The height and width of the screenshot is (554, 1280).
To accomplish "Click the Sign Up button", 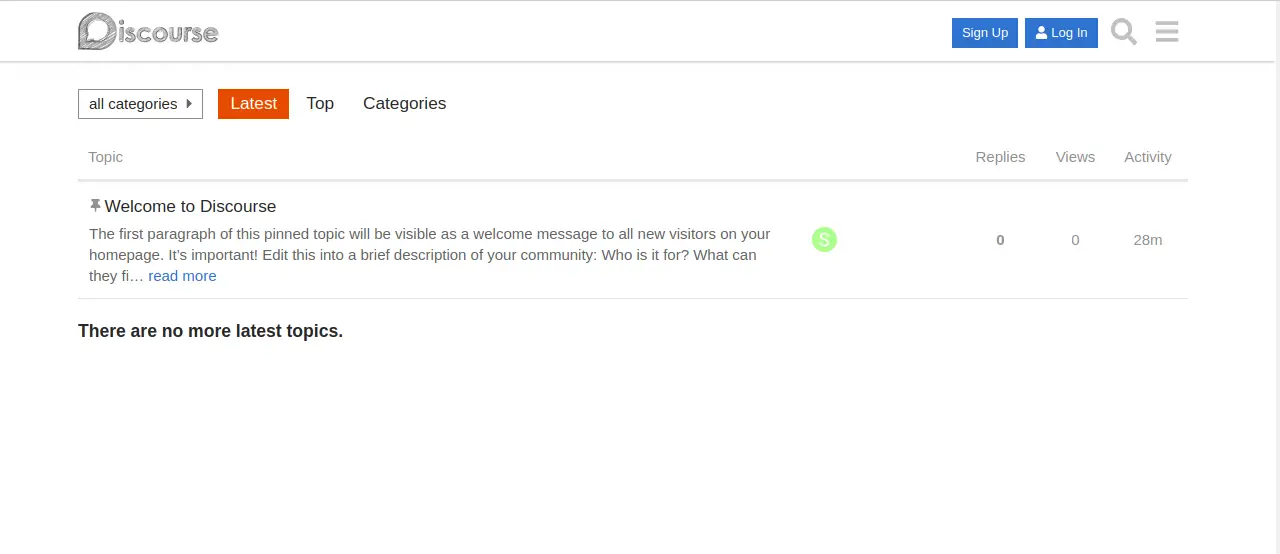I will click(x=985, y=33).
